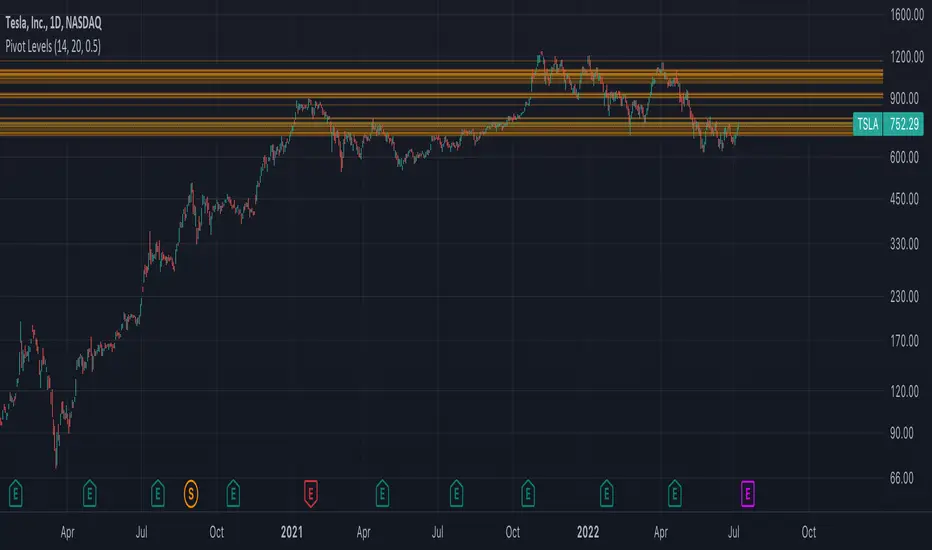Open the red earnings marker near 2021
The width and height of the screenshot is (932, 550).
(x=311, y=491)
